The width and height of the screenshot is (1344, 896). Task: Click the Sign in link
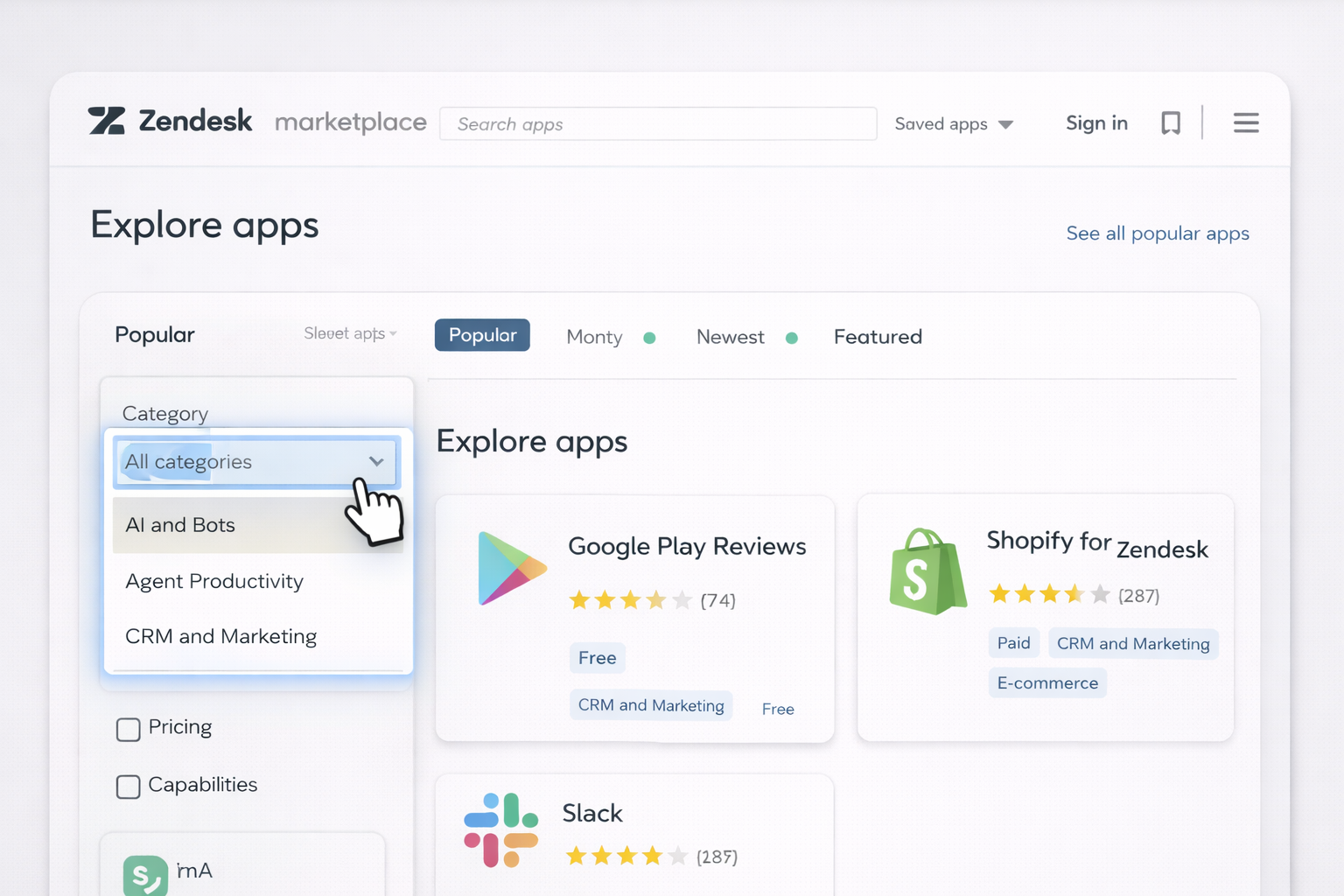click(x=1096, y=123)
